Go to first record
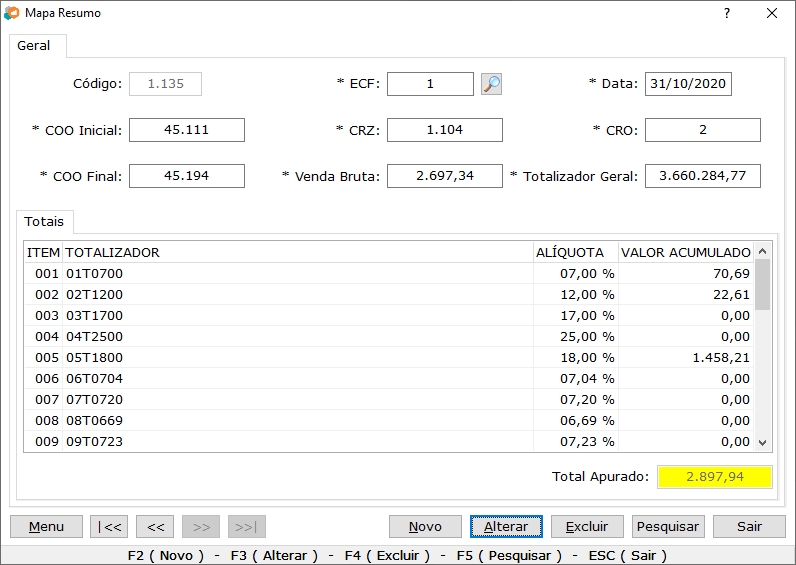 tap(109, 527)
